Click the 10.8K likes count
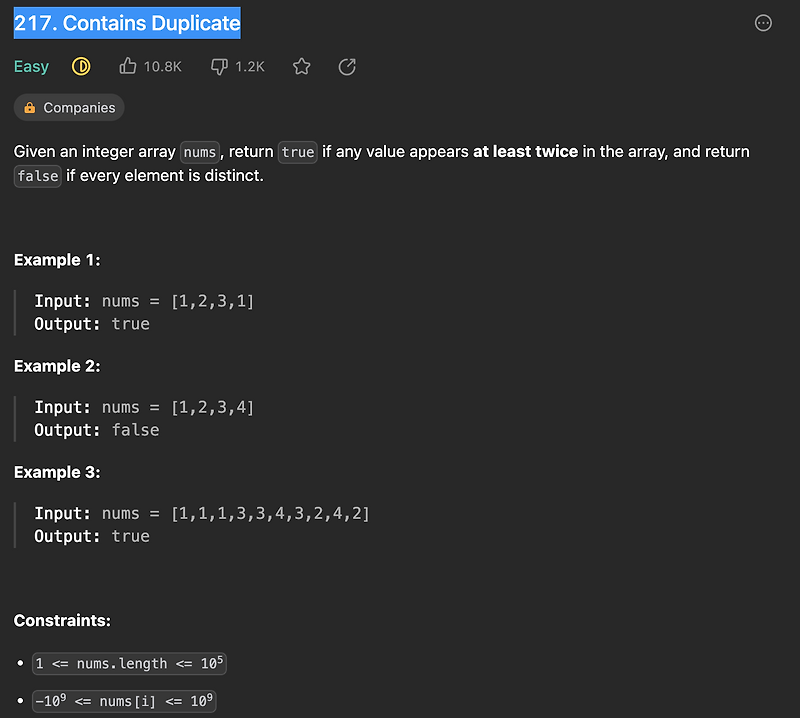 coord(162,66)
